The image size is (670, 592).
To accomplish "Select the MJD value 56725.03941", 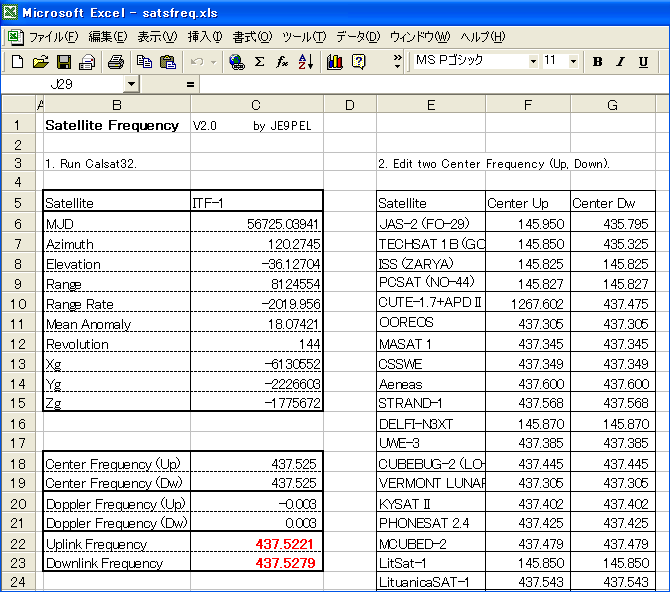I will [256, 223].
